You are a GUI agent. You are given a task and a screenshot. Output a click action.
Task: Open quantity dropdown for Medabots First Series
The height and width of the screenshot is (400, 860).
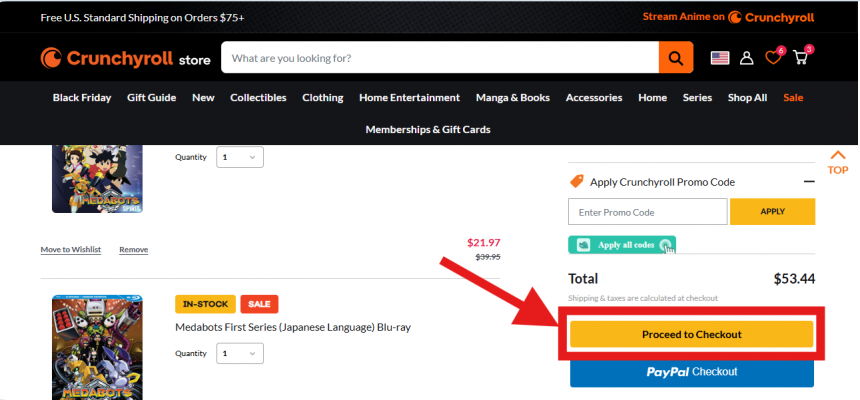(241, 353)
